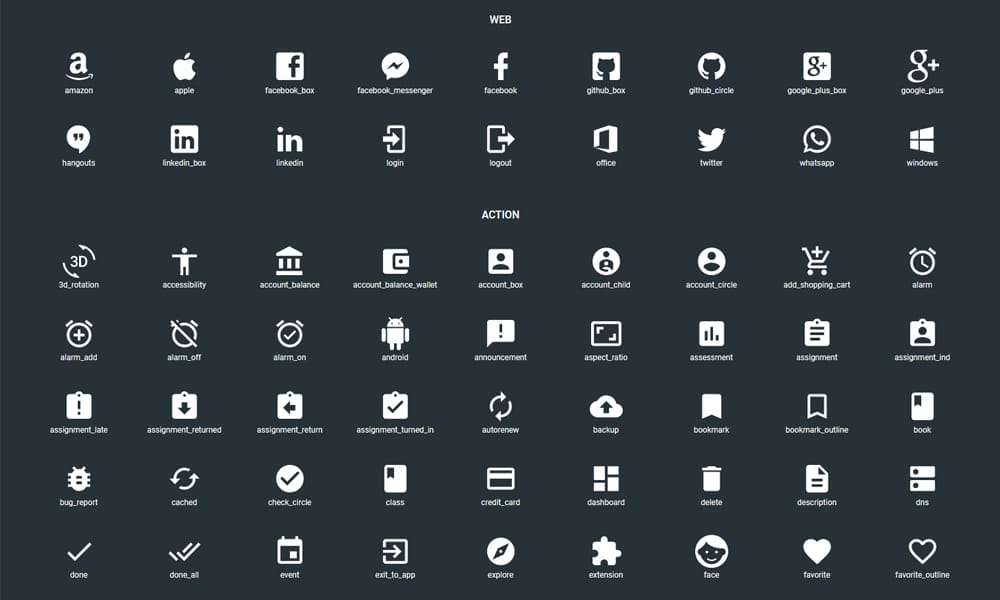The height and width of the screenshot is (600, 1000).
Task: Click the add_shopping_cart icon
Action: [x=816, y=261]
